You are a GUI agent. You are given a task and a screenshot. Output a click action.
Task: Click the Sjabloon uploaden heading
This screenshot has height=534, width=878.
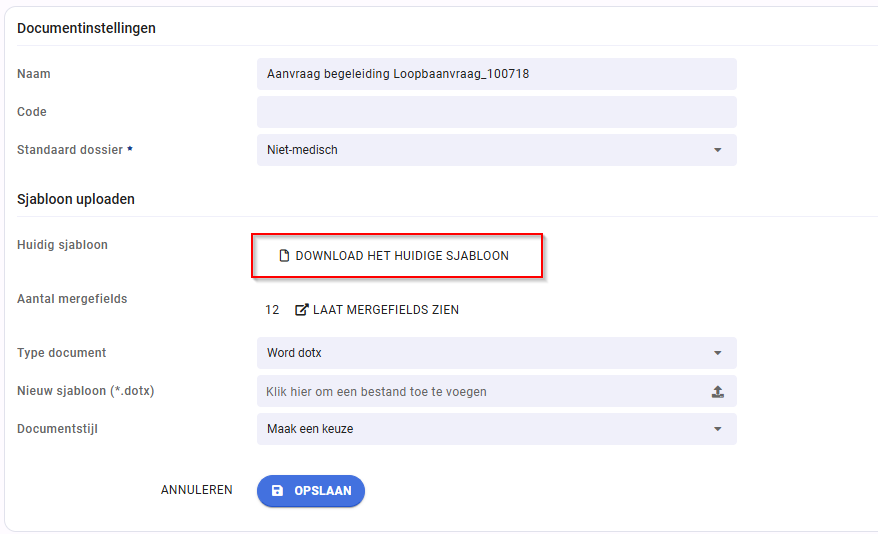[x=76, y=199]
